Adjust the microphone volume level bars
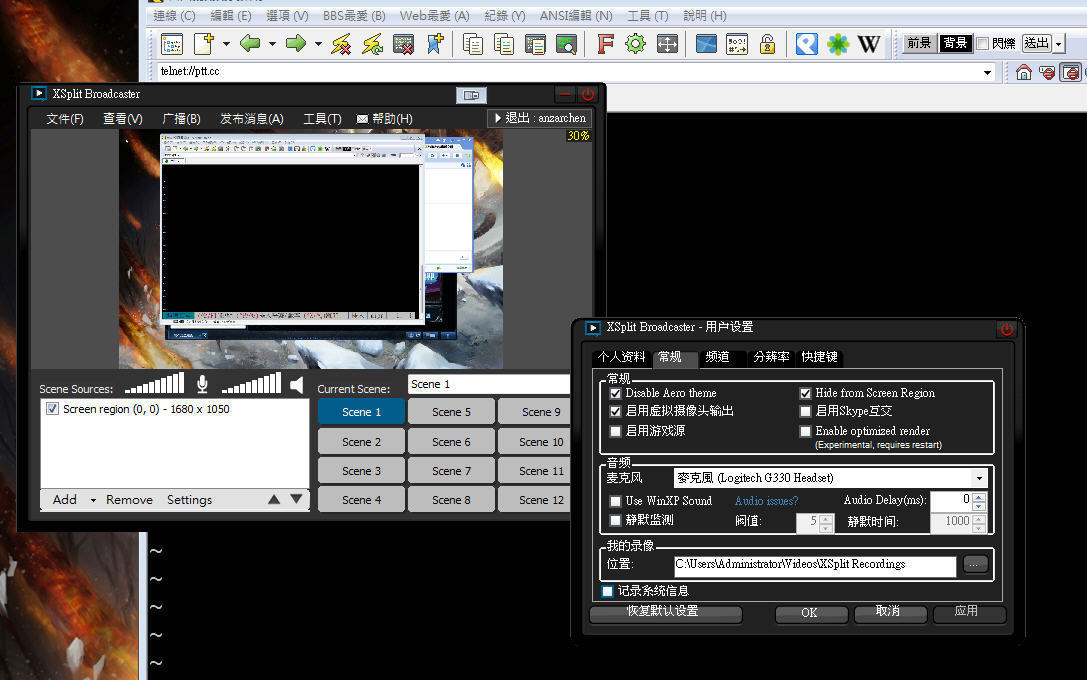This screenshot has height=680, width=1087. pyautogui.click(x=155, y=384)
